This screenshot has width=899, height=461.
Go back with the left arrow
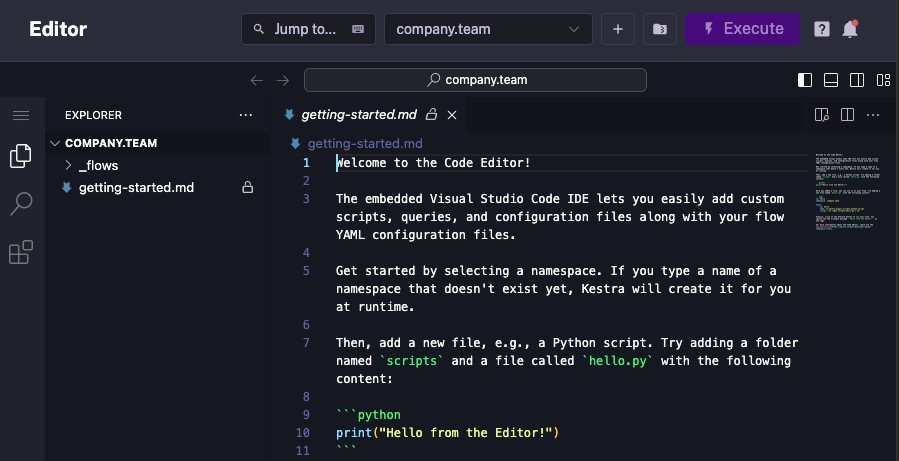[257, 80]
